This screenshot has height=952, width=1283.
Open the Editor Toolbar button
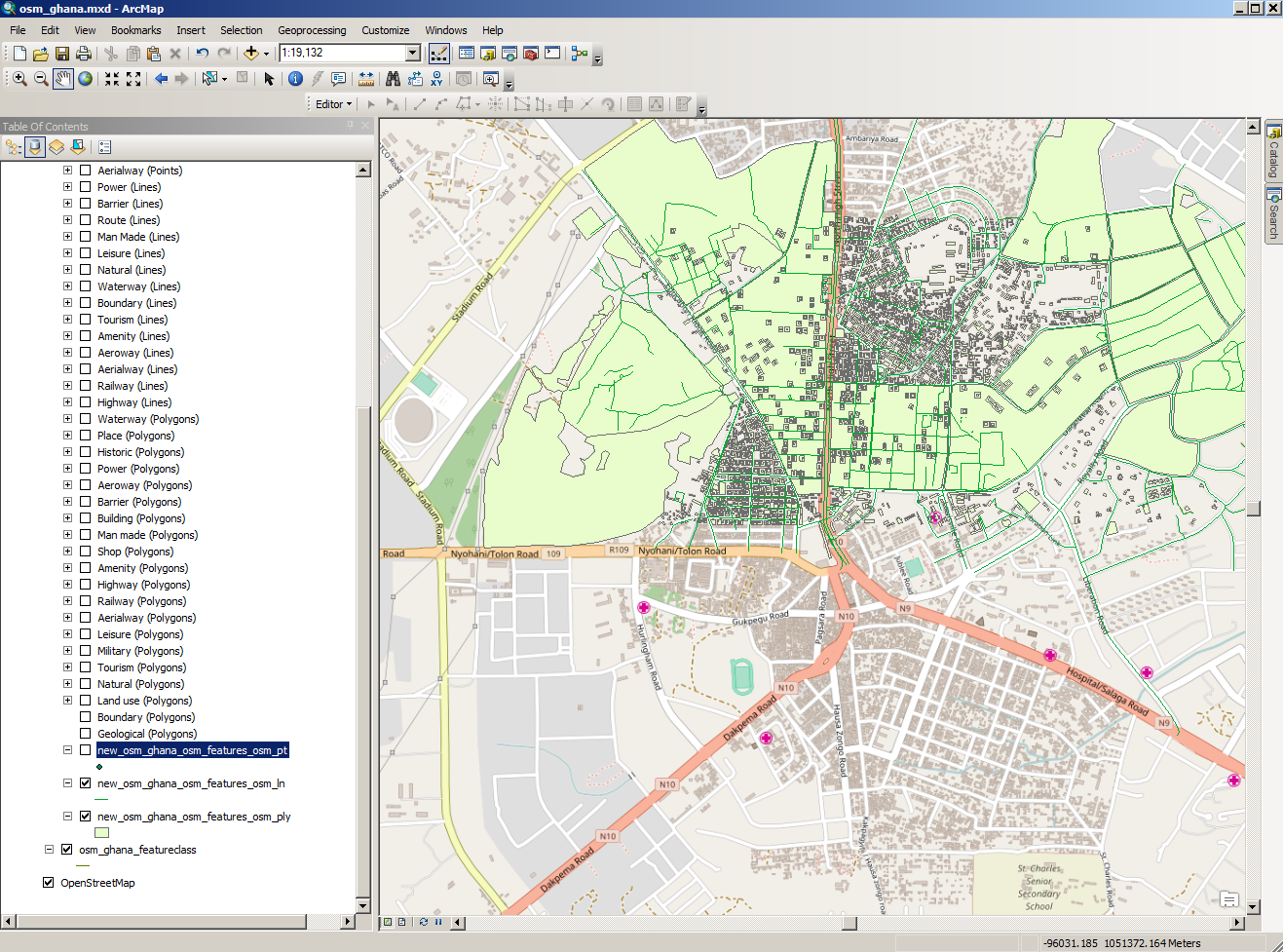(x=439, y=54)
